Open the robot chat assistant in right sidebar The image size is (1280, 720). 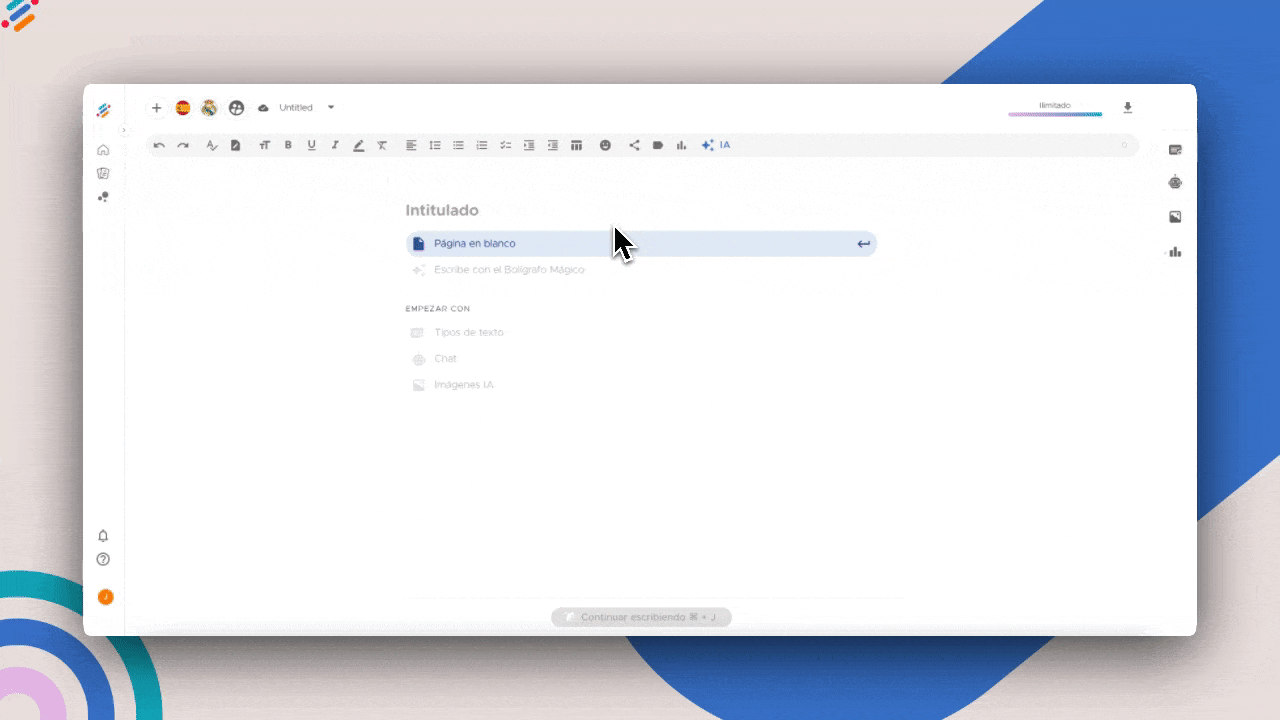click(1175, 182)
